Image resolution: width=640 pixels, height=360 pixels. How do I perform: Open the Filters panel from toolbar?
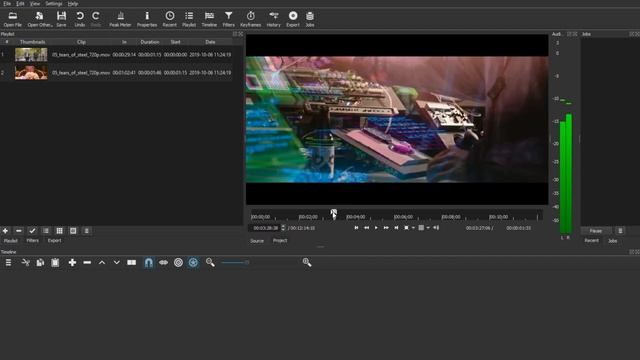[229, 19]
